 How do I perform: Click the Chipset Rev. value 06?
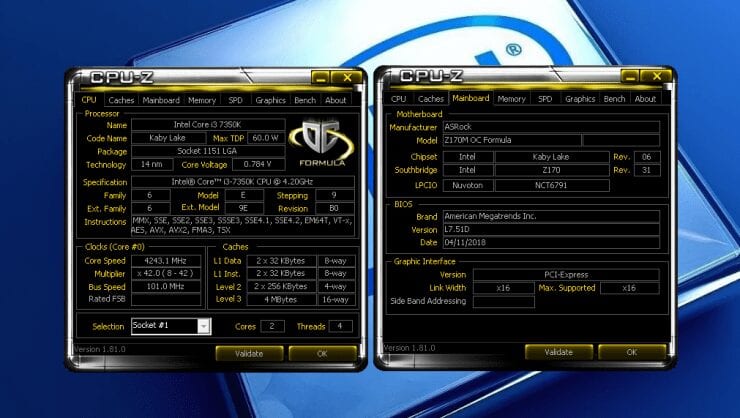647,157
